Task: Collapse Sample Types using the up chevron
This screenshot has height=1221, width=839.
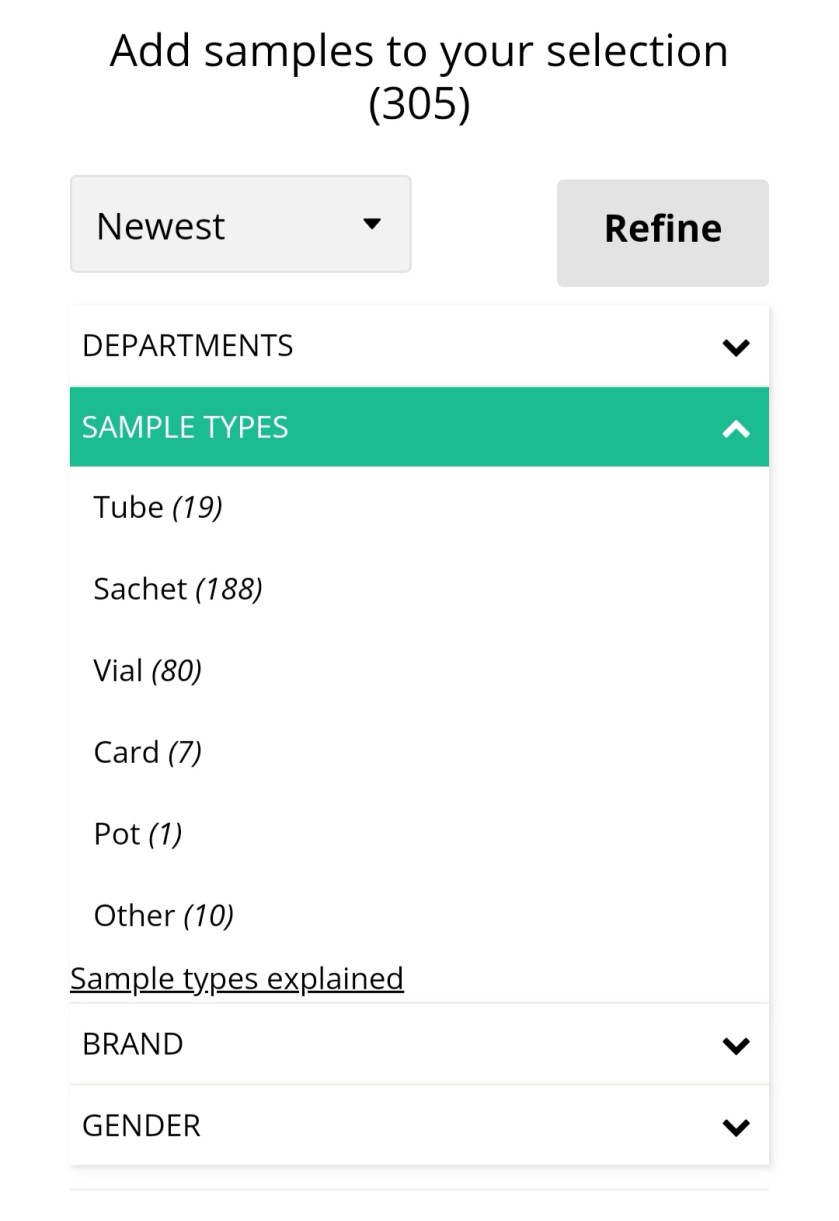Action: click(x=736, y=429)
